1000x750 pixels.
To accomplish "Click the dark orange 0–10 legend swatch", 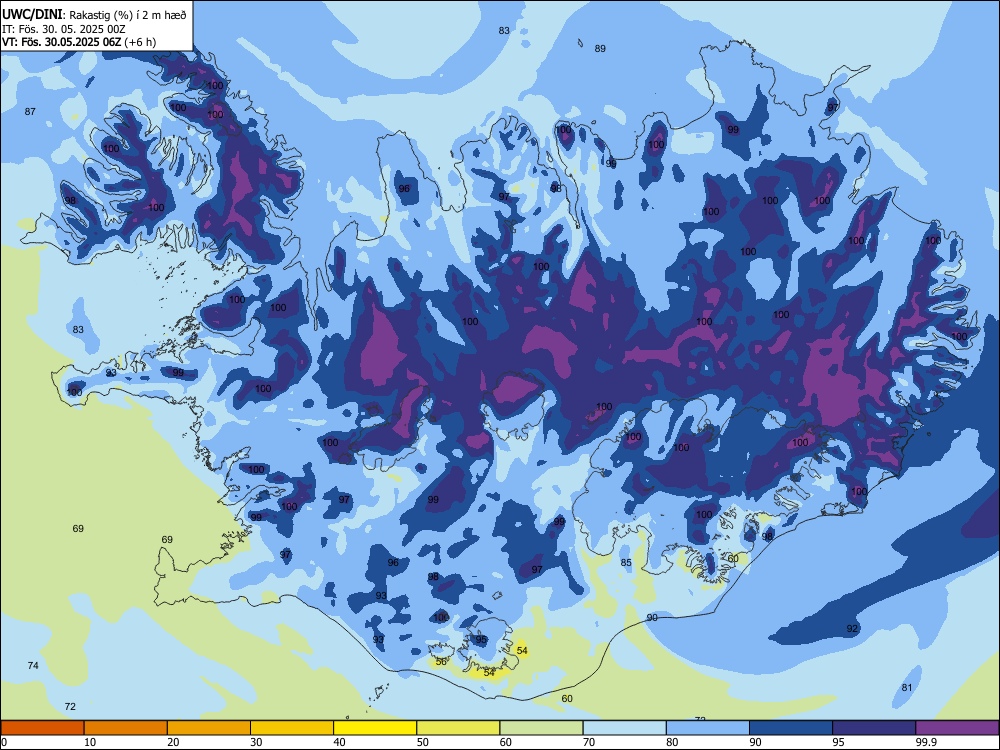I will tap(42, 728).
